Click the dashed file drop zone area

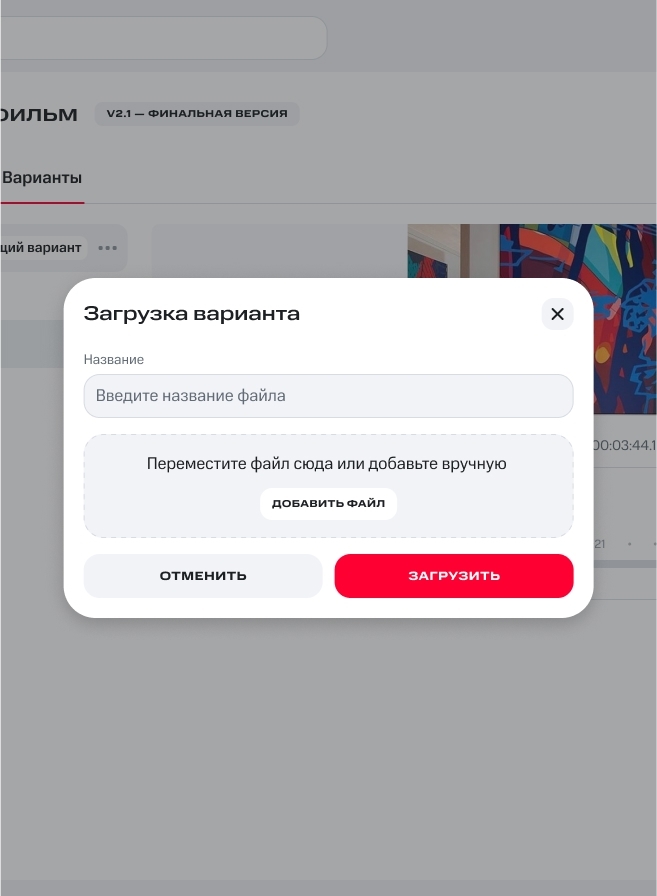(328, 486)
